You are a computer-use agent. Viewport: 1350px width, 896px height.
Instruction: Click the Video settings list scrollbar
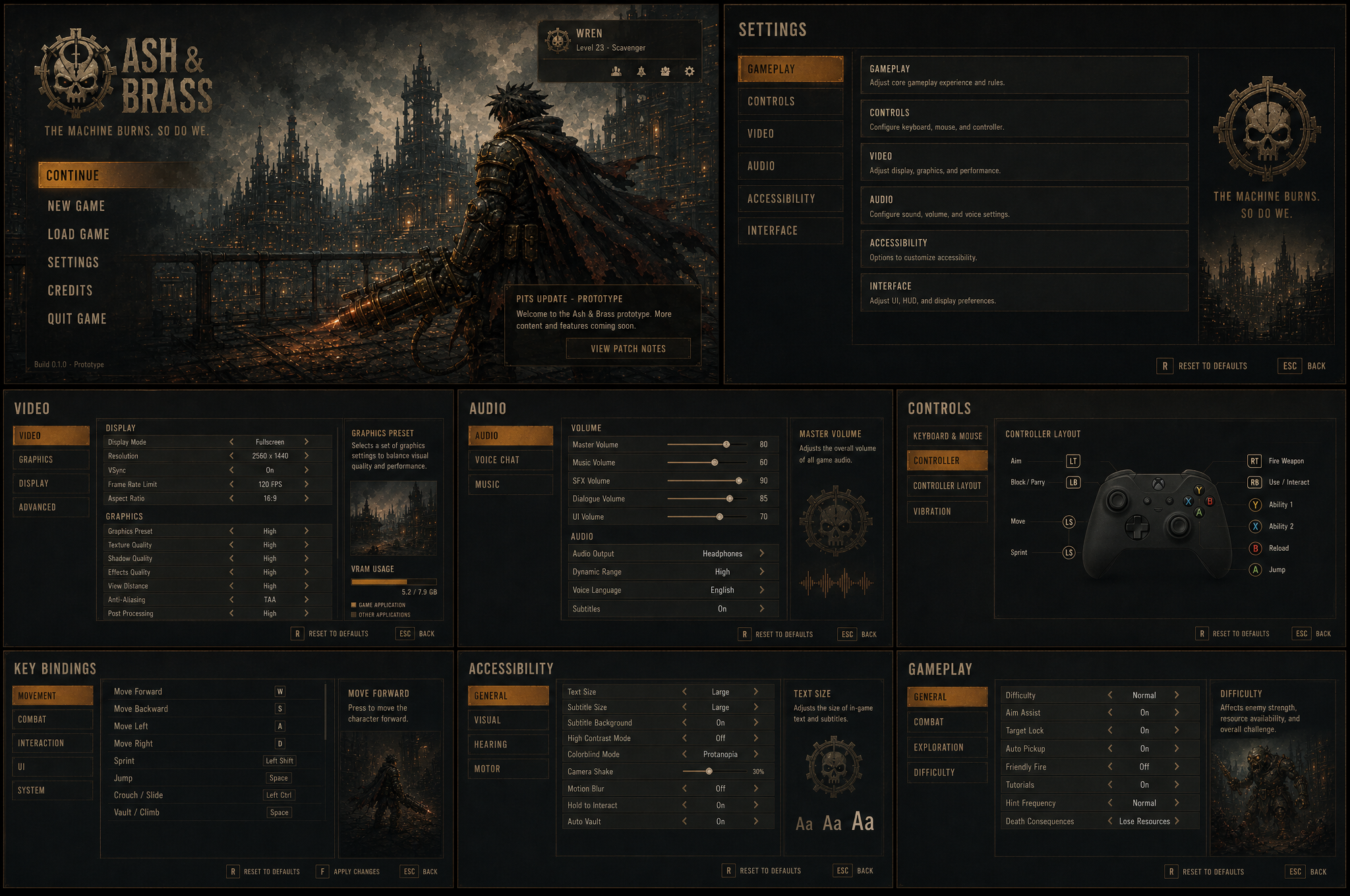click(x=337, y=492)
